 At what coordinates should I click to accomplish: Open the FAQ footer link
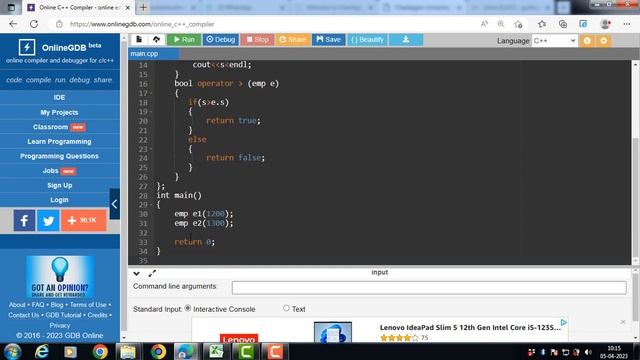coord(38,304)
